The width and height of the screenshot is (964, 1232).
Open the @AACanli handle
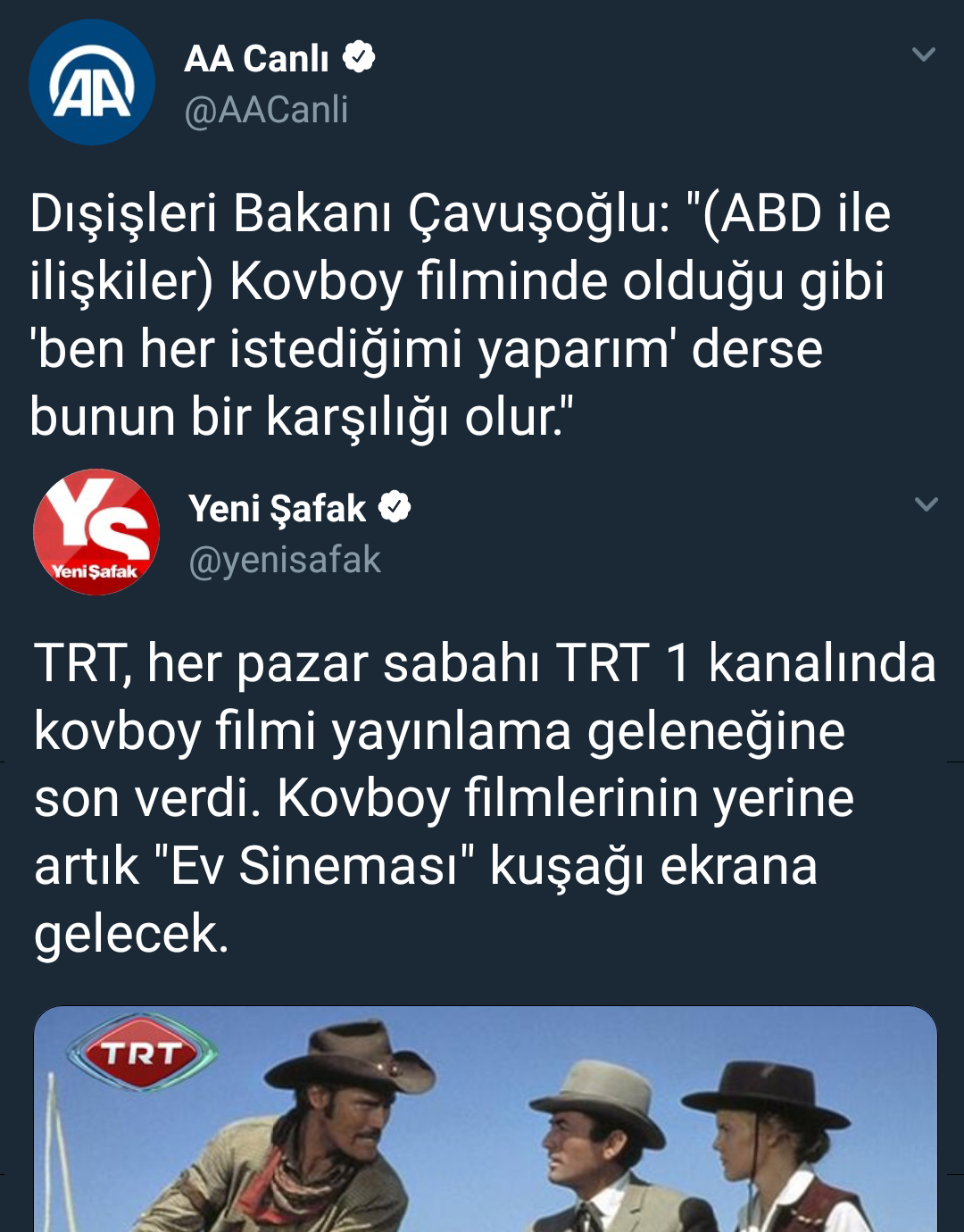pos(266,110)
